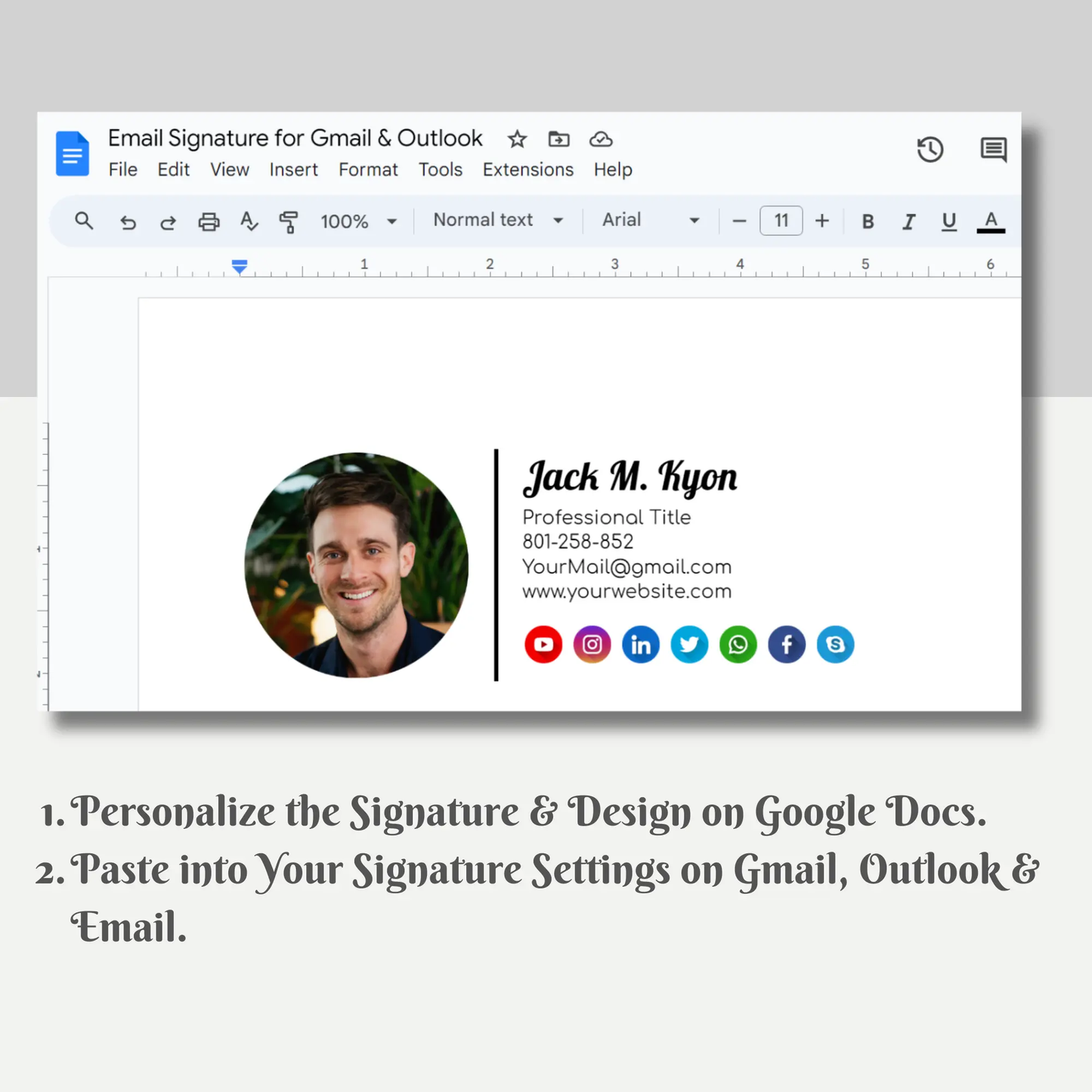Open the Help menu
Image resolution: width=1092 pixels, height=1092 pixels.
[x=613, y=169]
